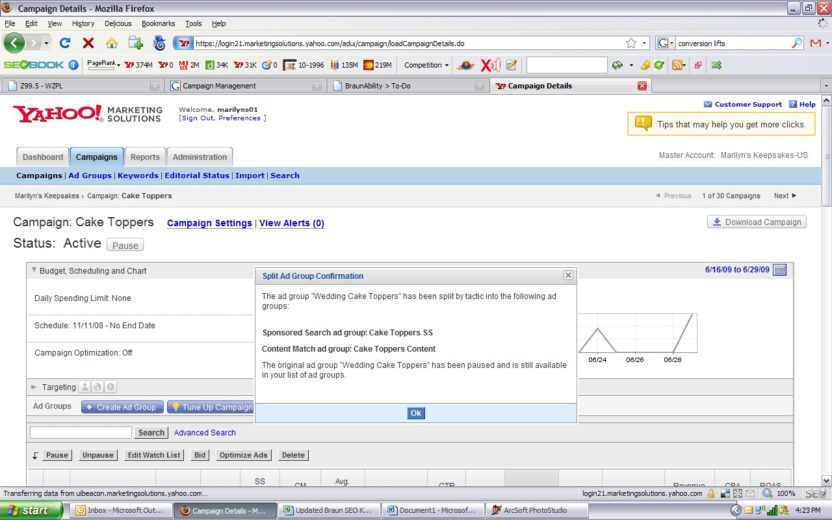The width and height of the screenshot is (832, 520).
Task: Go to the Firefox Home page icon
Action: [x=111, y=43]
